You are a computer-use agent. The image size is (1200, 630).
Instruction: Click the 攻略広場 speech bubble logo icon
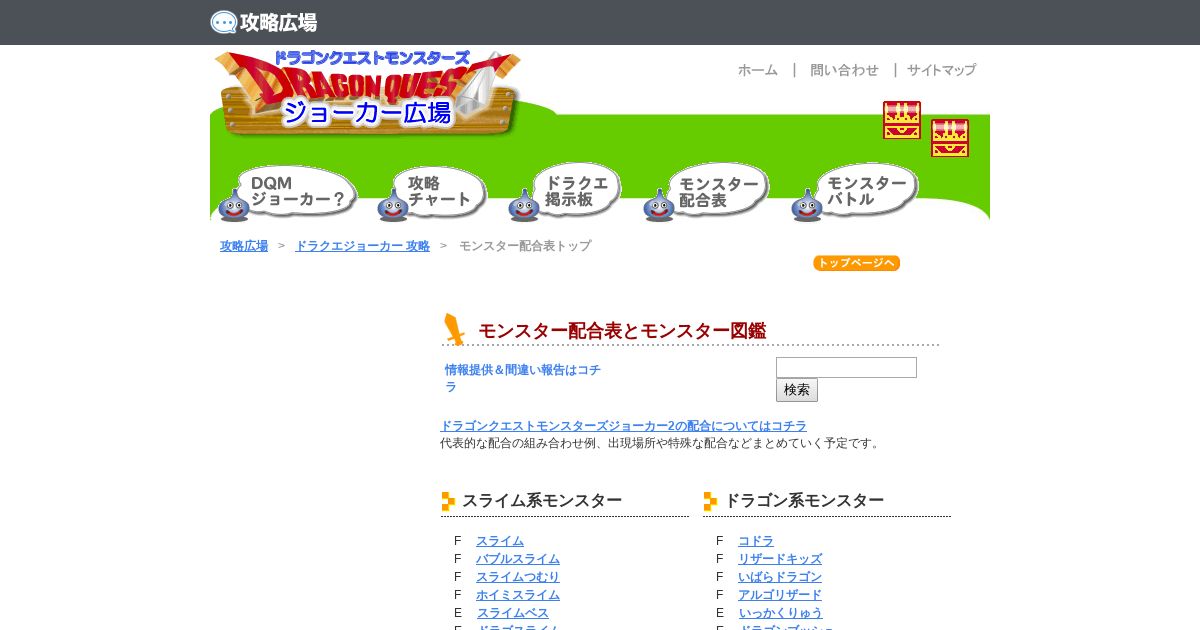[x=224, y=22]
